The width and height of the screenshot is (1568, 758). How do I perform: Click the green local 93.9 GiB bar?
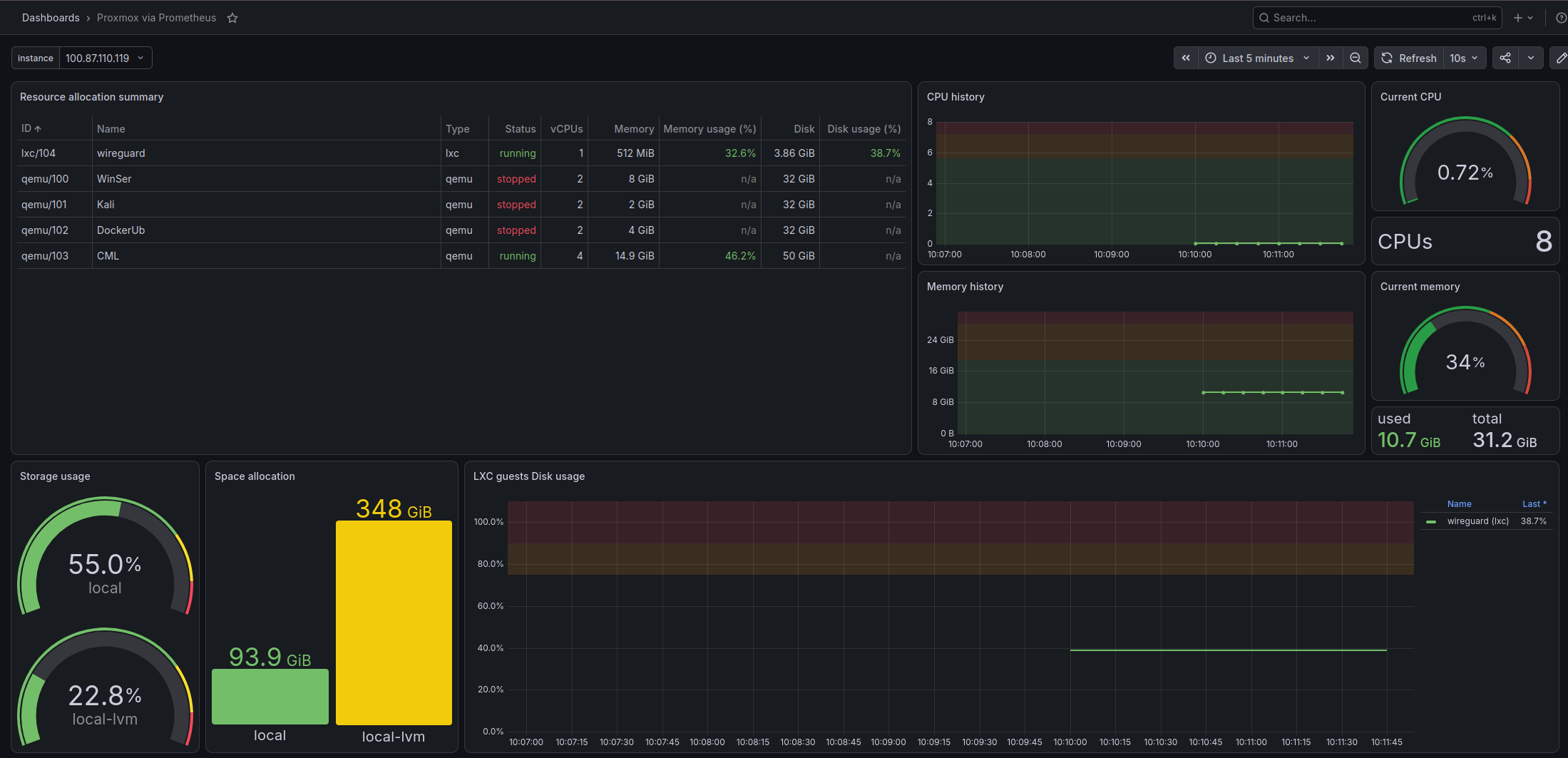(x=270, y=697)
